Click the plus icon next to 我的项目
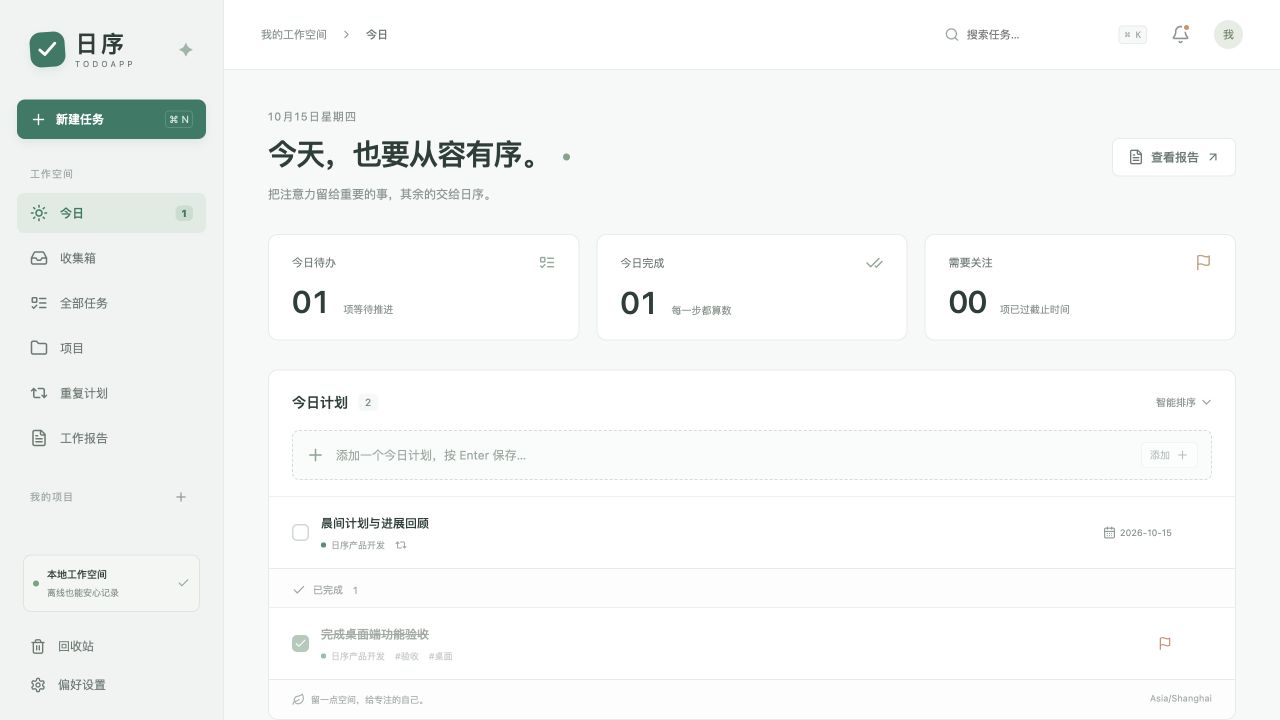 click(181, 497)
